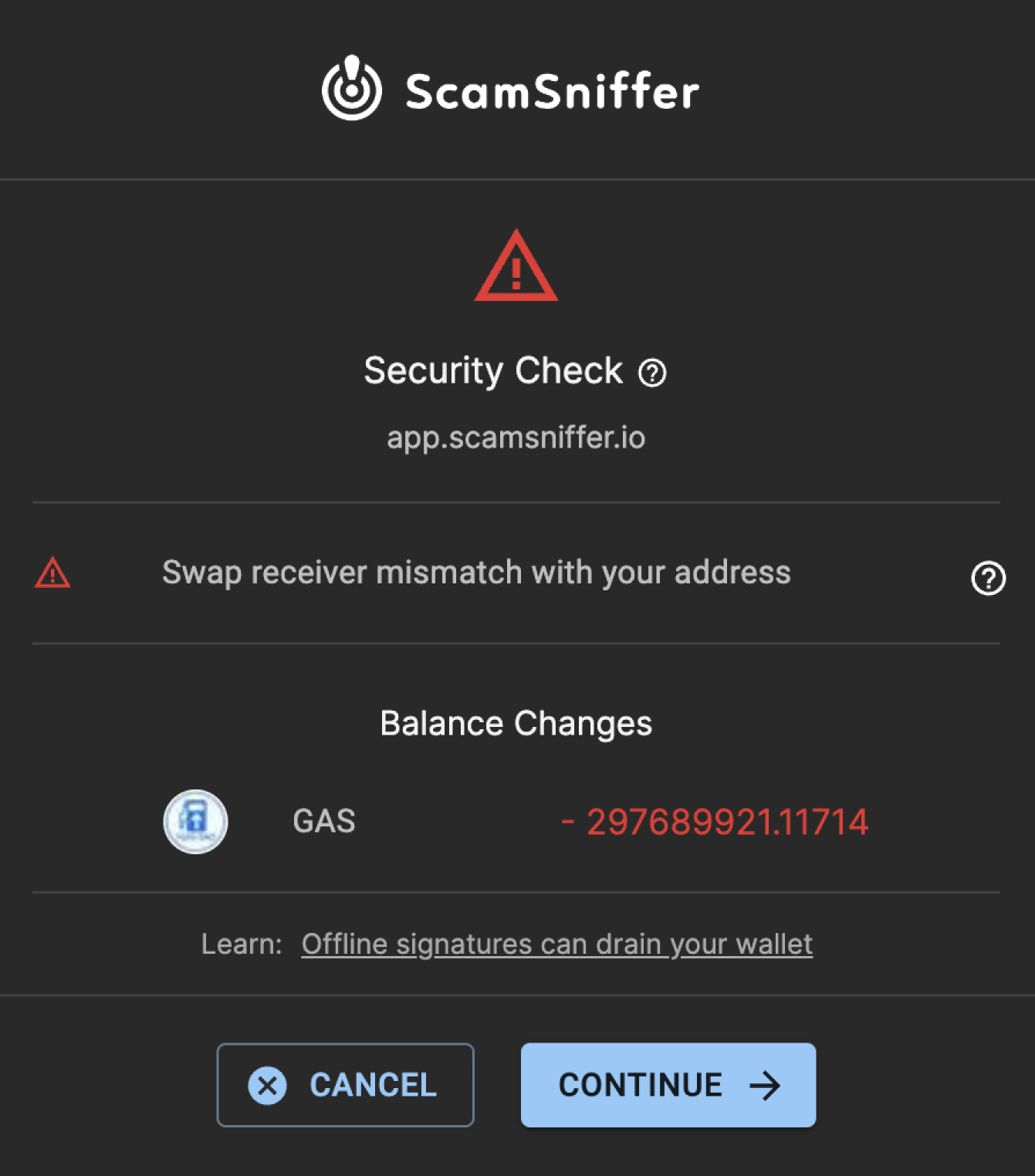The width and height of the screenshot is (1035, 1176).
Task: Open help for swap receiver mismatch
Action: pyautogui.click(x=988, y=578)
